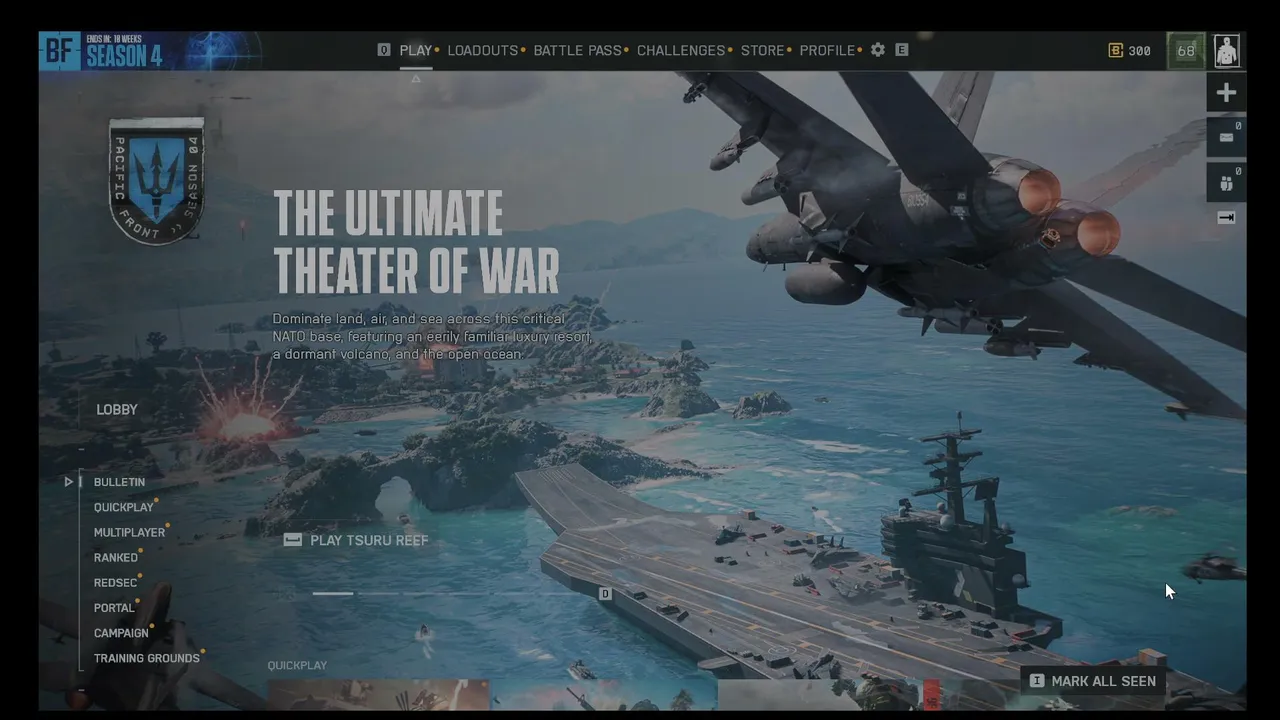Switch to the Play tab

tap(416, 50)
